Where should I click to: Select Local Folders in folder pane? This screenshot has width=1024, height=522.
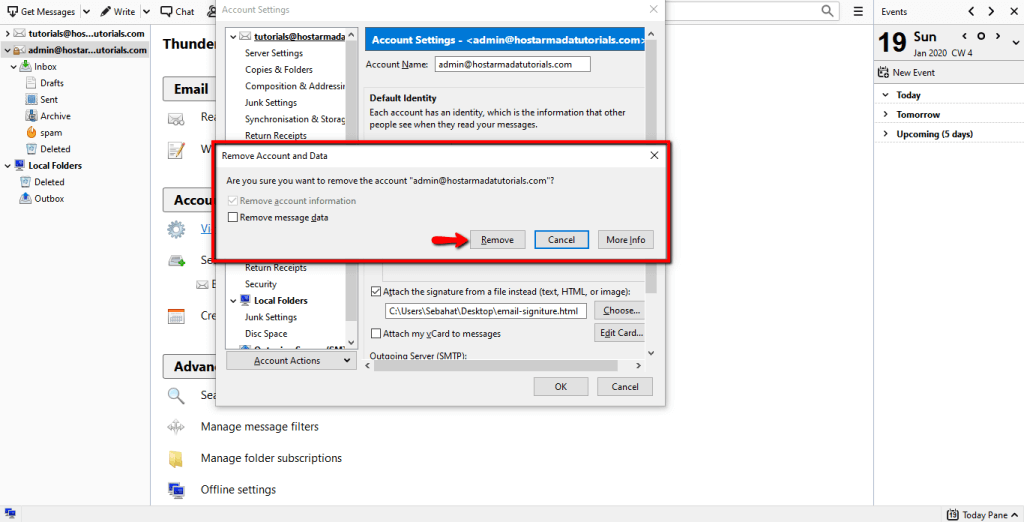click(55, 166)
